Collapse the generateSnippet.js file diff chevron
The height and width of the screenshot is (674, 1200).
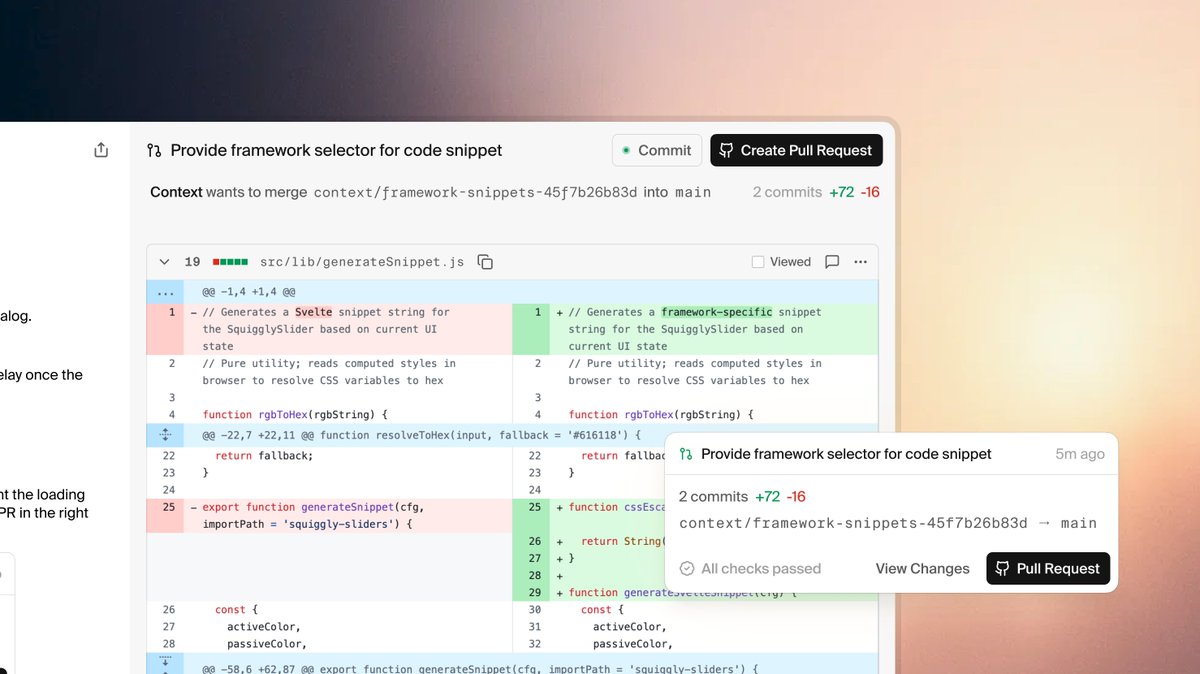click(164, 262)
